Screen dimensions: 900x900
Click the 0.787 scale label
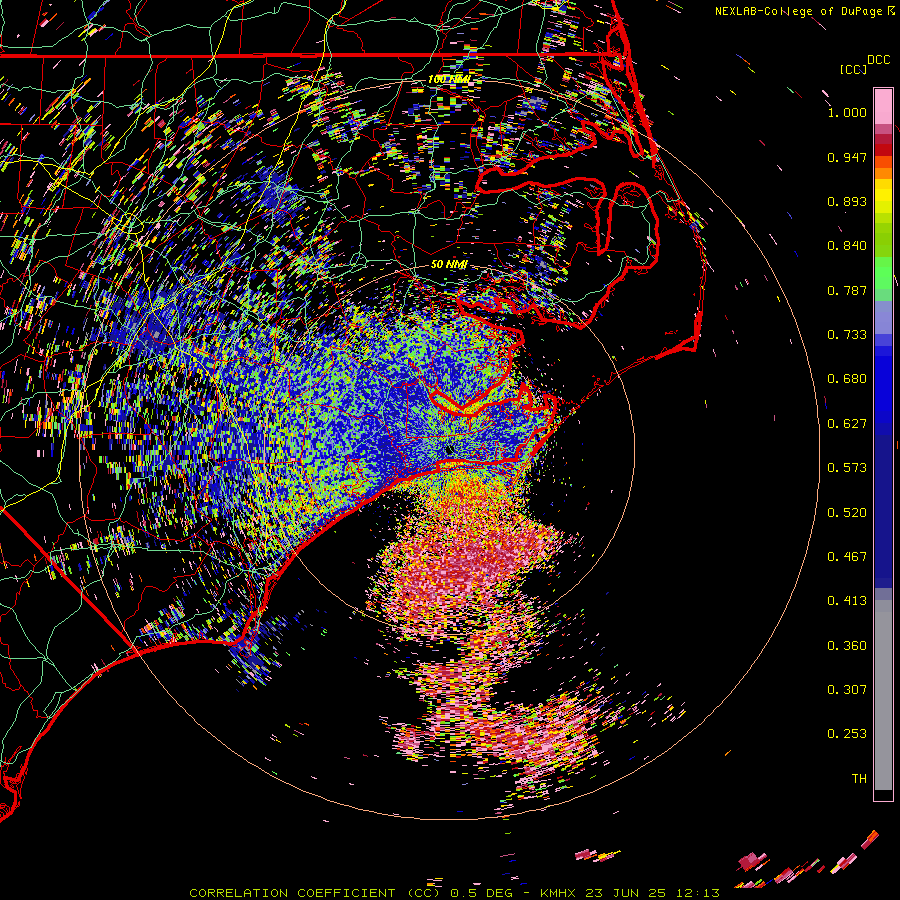[x=847, y=290]
